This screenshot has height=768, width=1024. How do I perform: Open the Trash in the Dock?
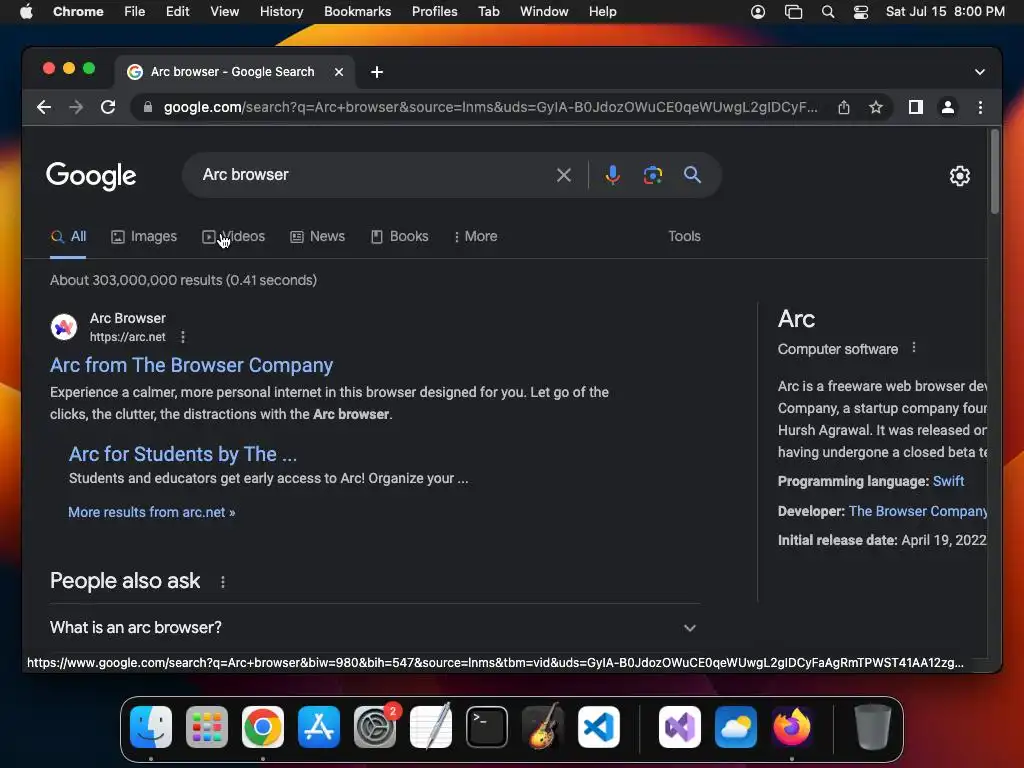872,727
